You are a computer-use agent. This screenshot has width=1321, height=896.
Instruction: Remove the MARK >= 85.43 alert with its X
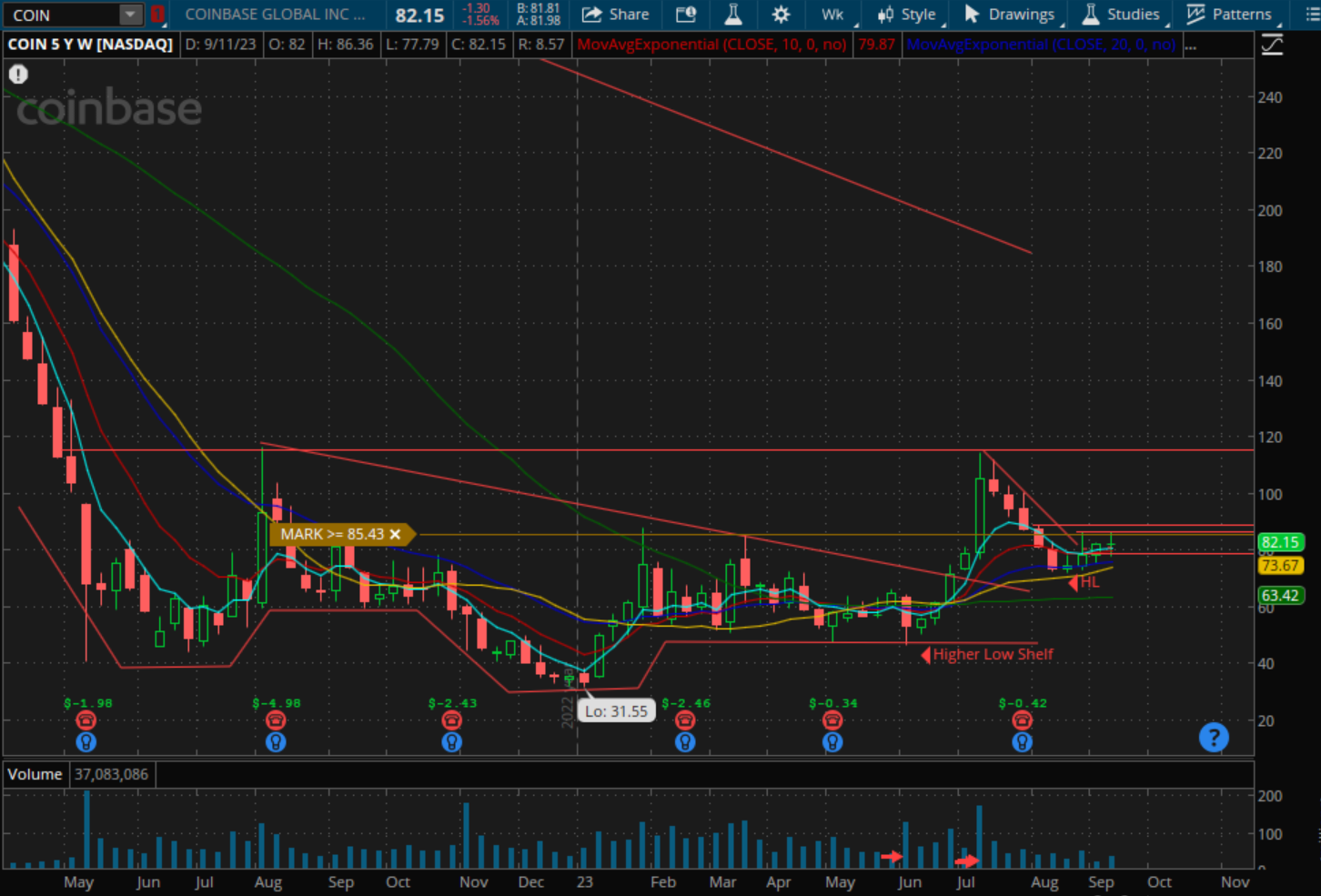(x=395, y=534)
